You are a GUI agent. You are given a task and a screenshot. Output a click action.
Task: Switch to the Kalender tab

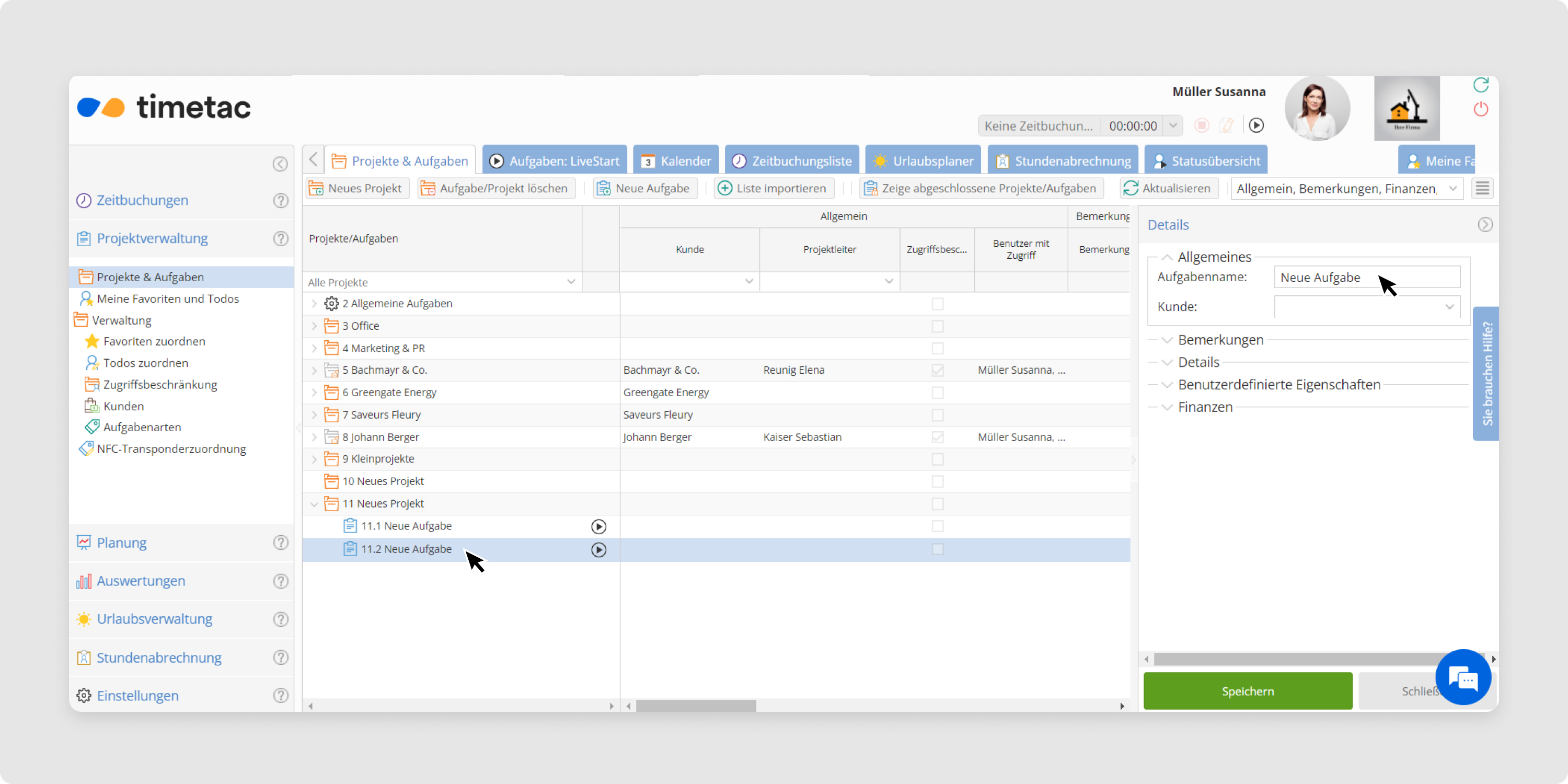click(x=676, y=160)
